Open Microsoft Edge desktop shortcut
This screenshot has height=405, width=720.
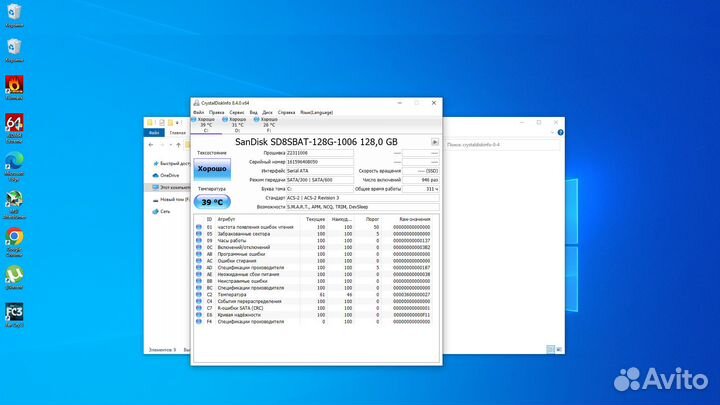tap(14, 166)
